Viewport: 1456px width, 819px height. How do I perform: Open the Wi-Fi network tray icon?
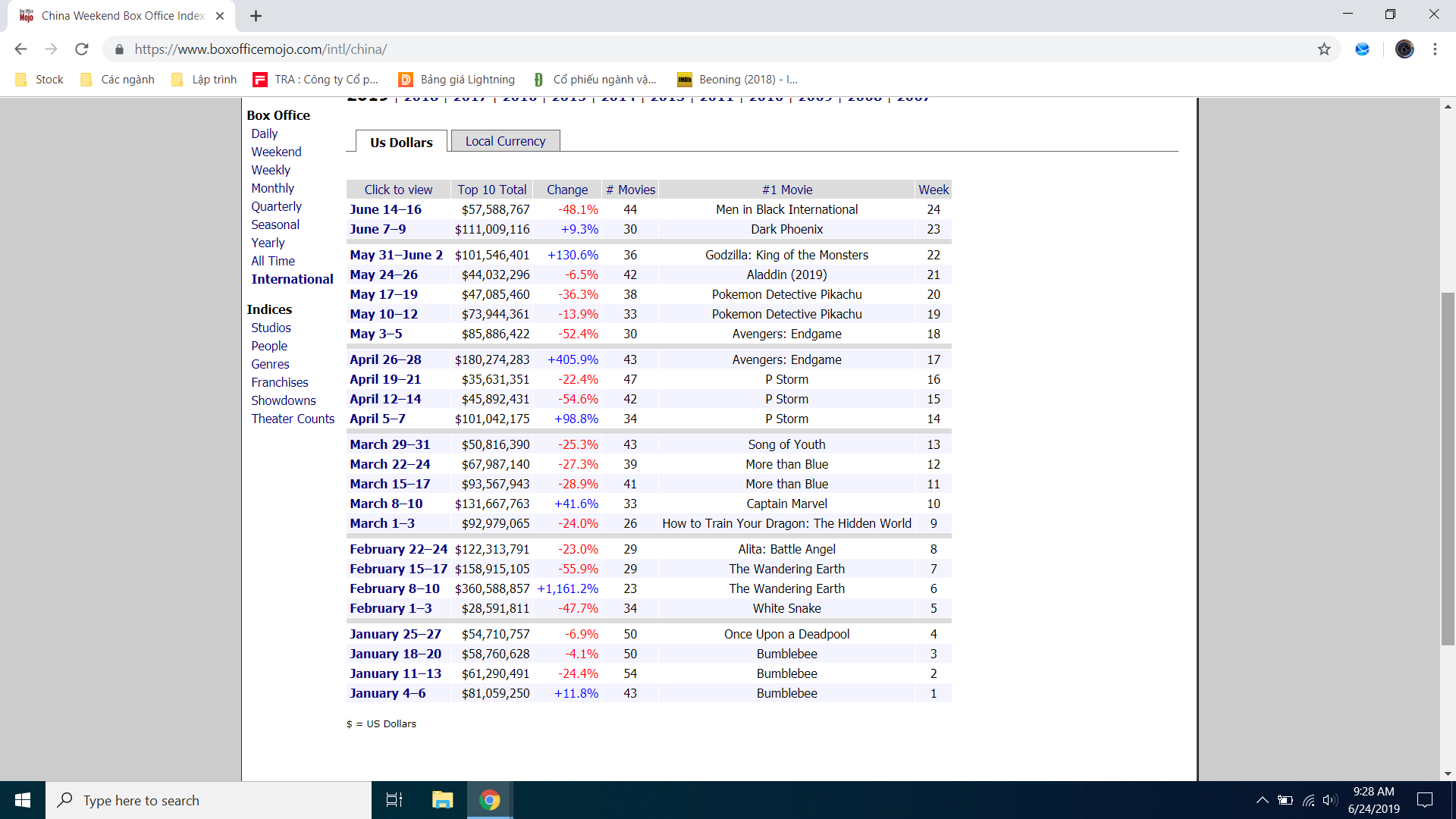coord(1308,800)
